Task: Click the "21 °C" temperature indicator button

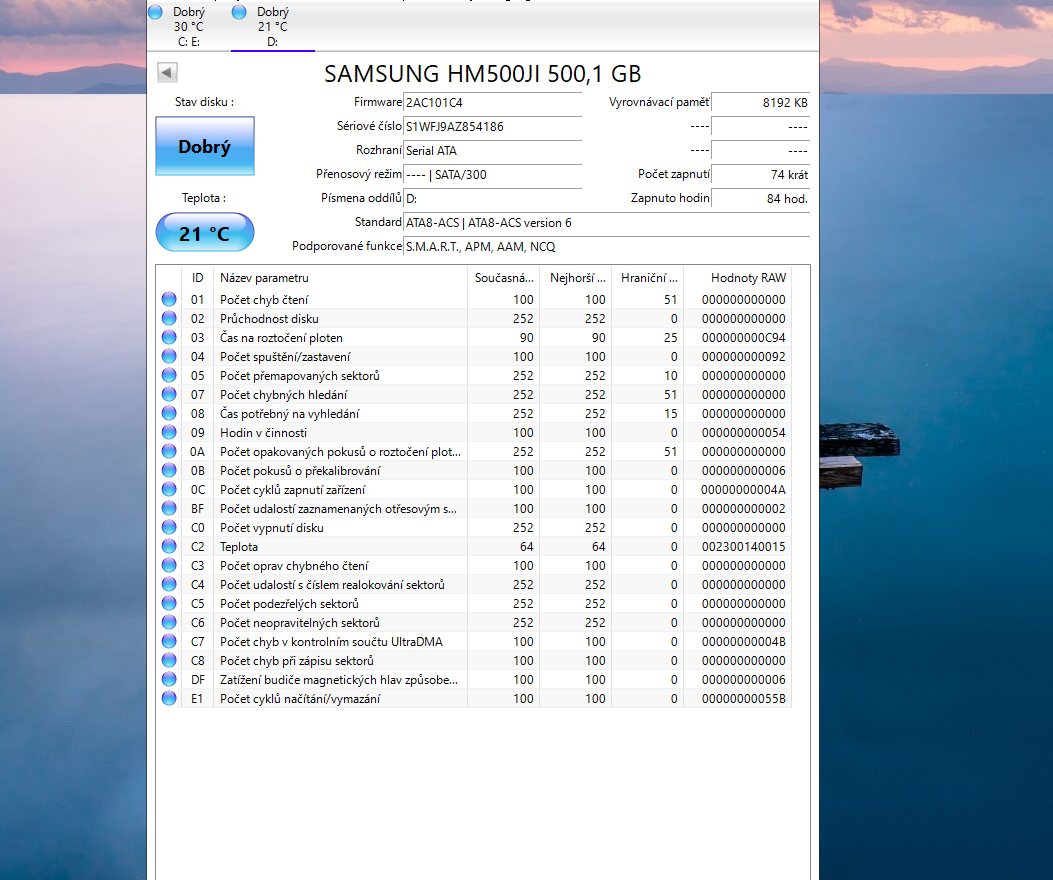Action: (x=204, y=231)
